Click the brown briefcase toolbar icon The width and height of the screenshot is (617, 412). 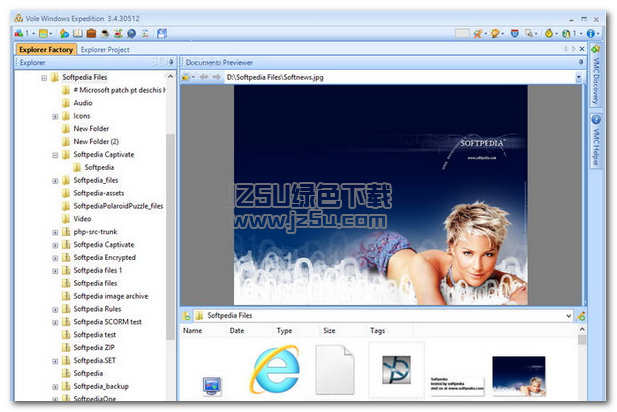(x=91, y=33)
